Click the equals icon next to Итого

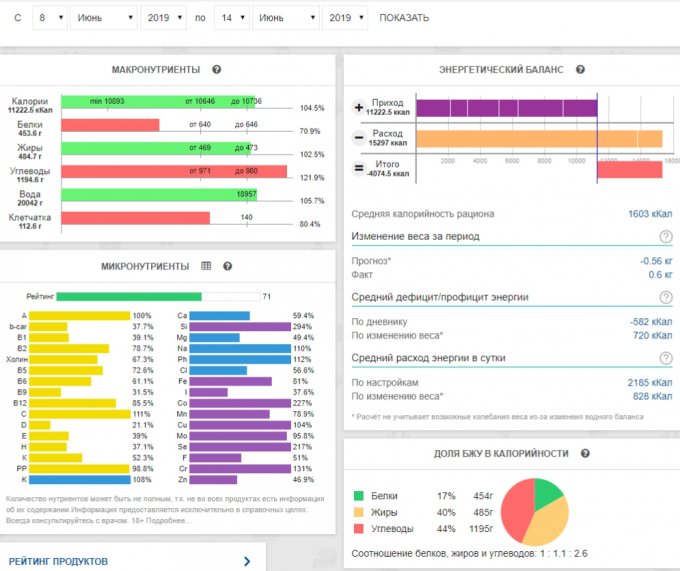coord(359,169)
